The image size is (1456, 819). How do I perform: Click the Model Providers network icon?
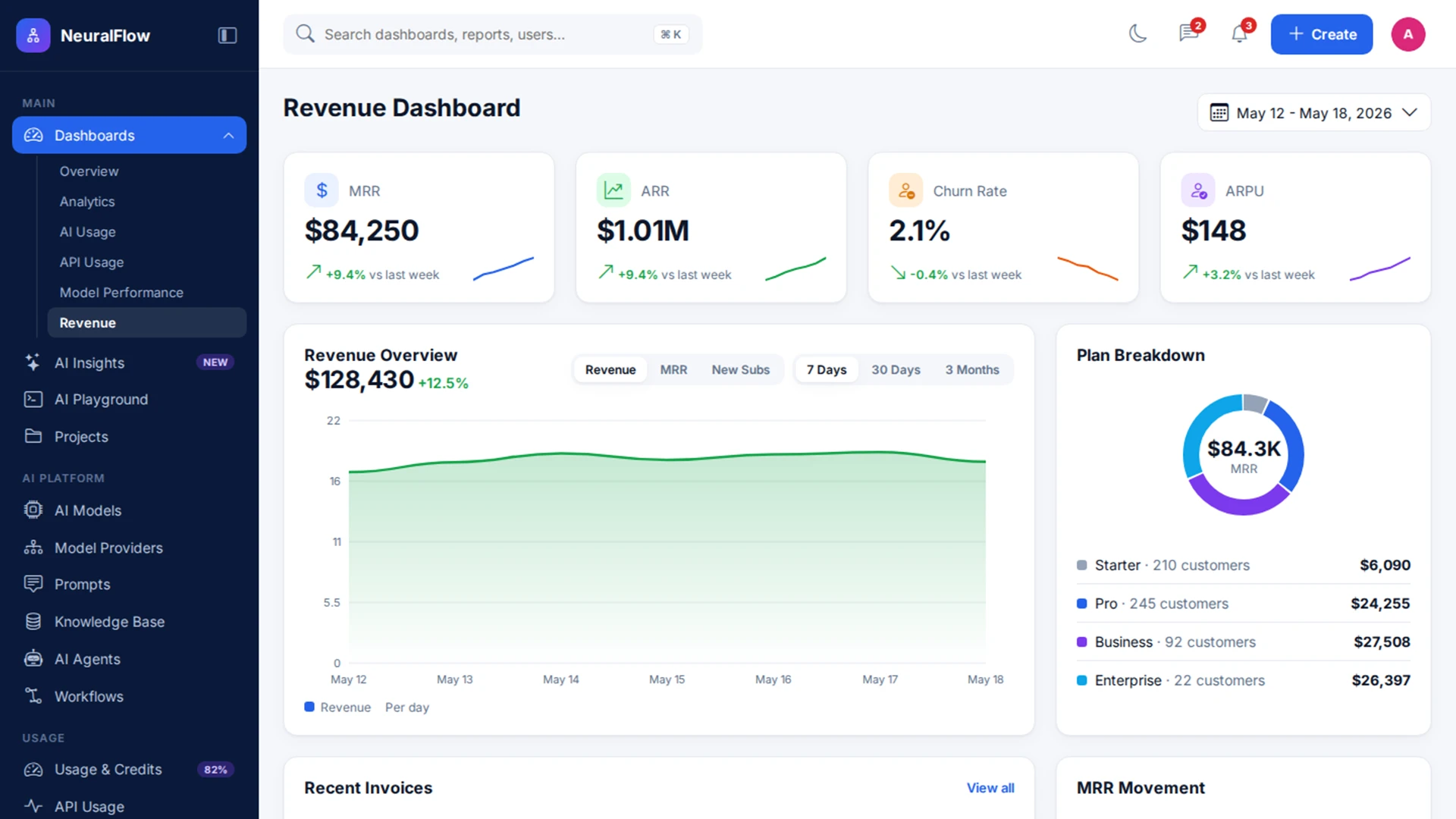(33, 547)
